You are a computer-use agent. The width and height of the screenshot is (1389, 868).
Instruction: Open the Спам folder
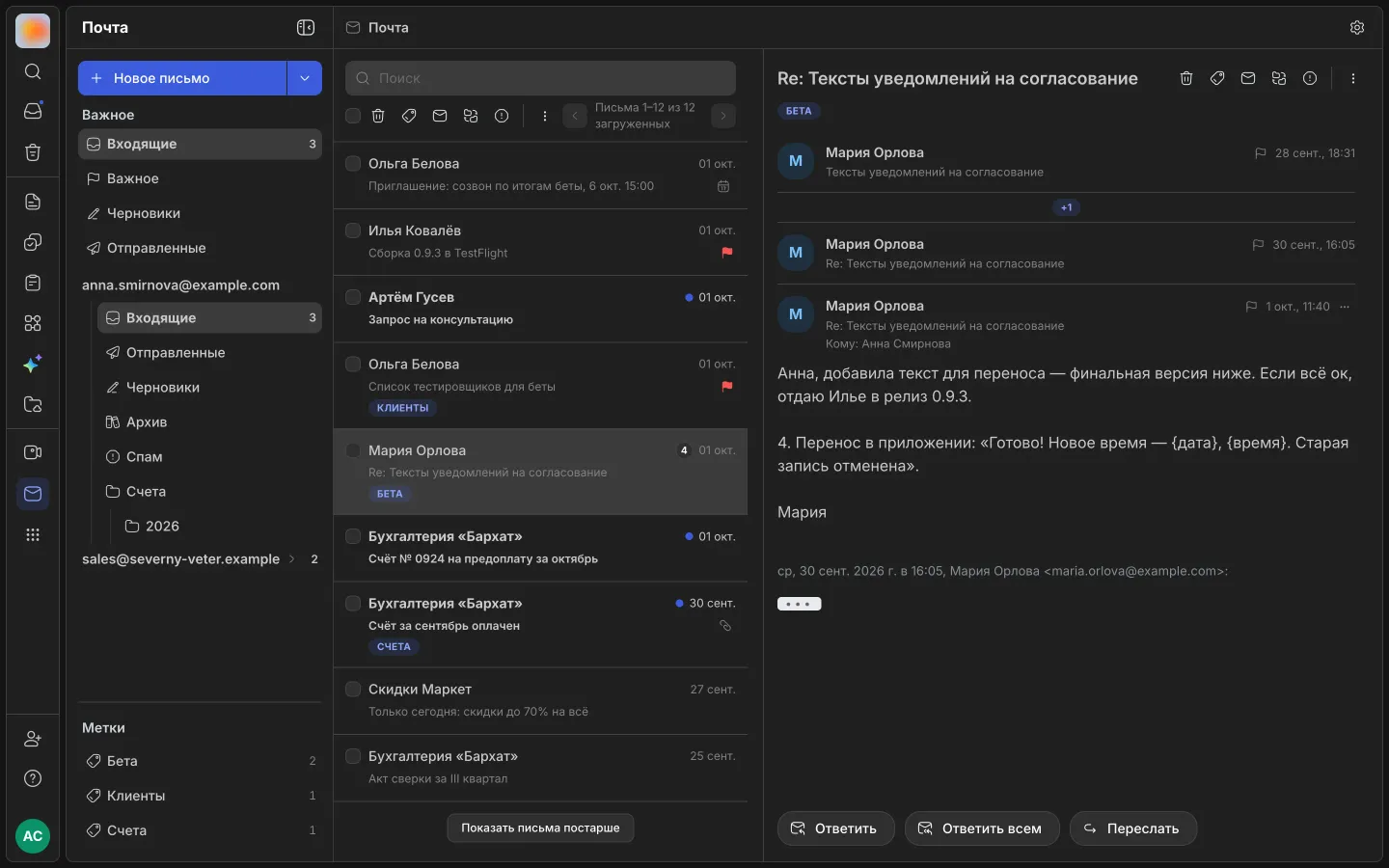tap(209, 456)
